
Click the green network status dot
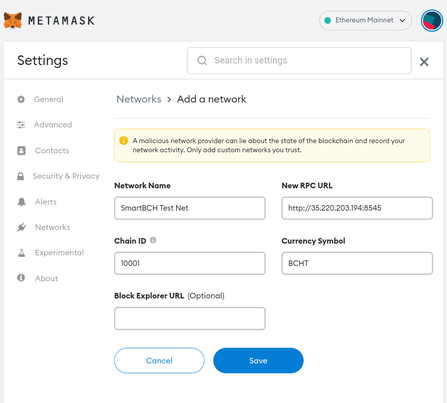tap(328, 20)
